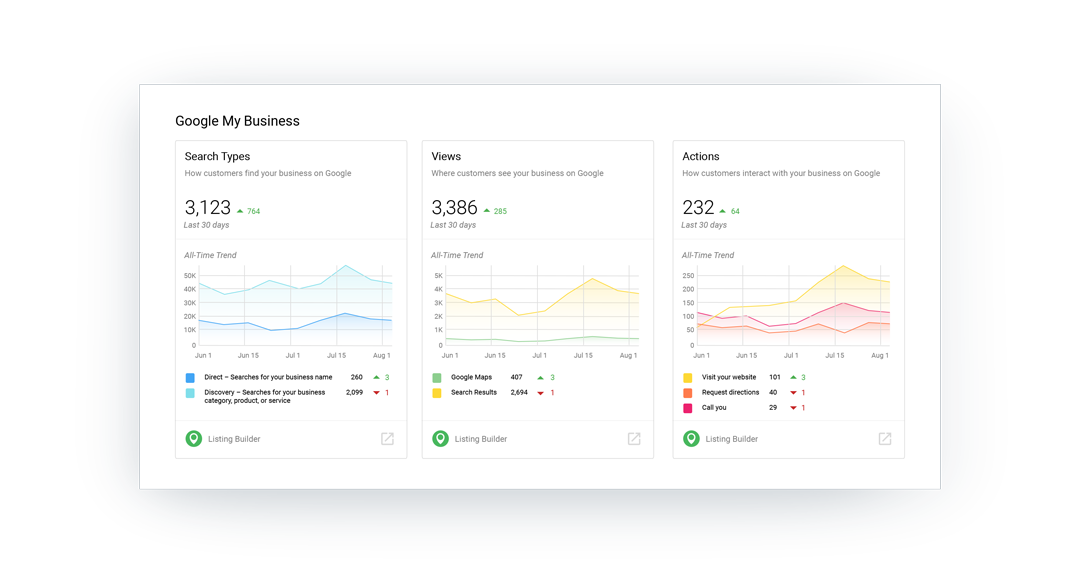The height and width of the screenshot is (573, 1080).
Task: Click the Views card title
Action: coord(446,156)
